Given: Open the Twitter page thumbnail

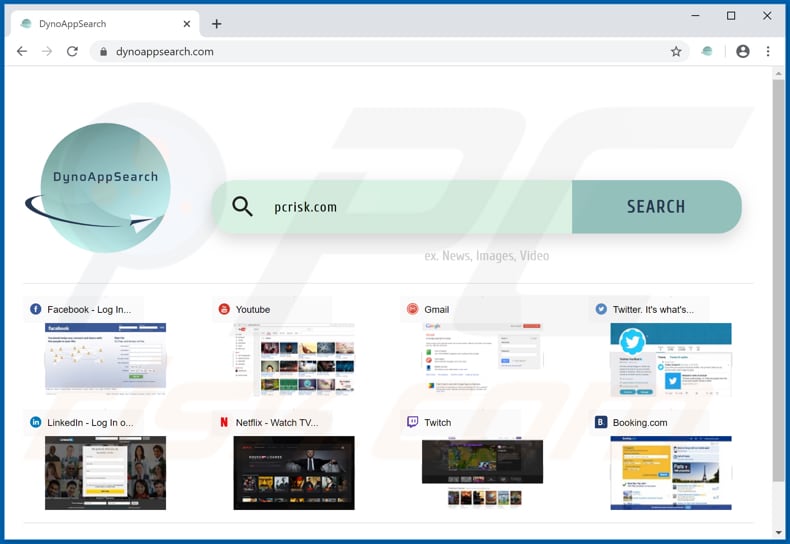Looking at the screenshot, I should 671,360.
